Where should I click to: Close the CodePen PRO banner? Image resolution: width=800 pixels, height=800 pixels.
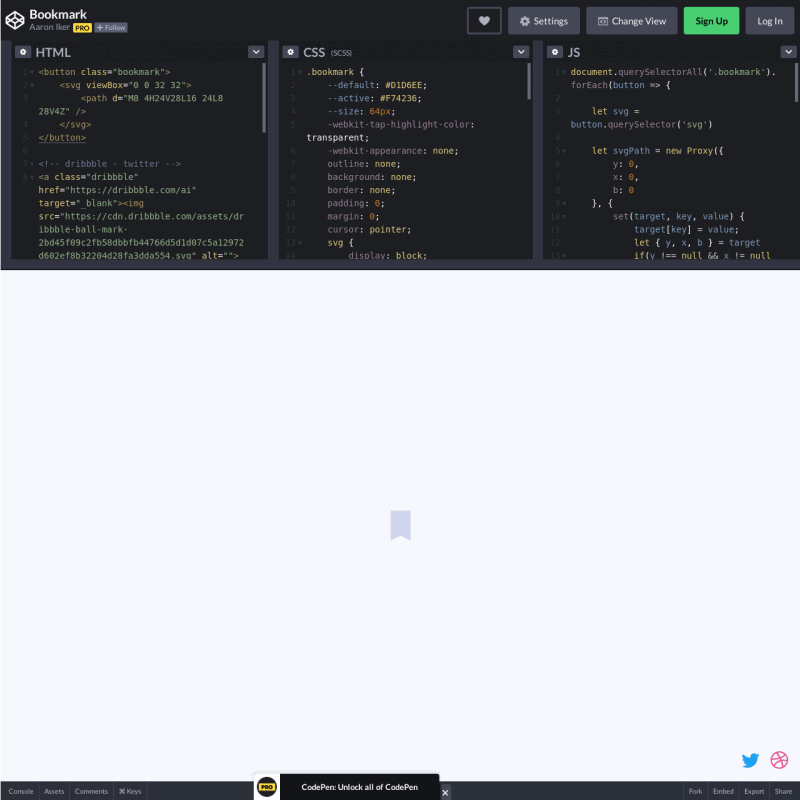(x=445, y=792)
